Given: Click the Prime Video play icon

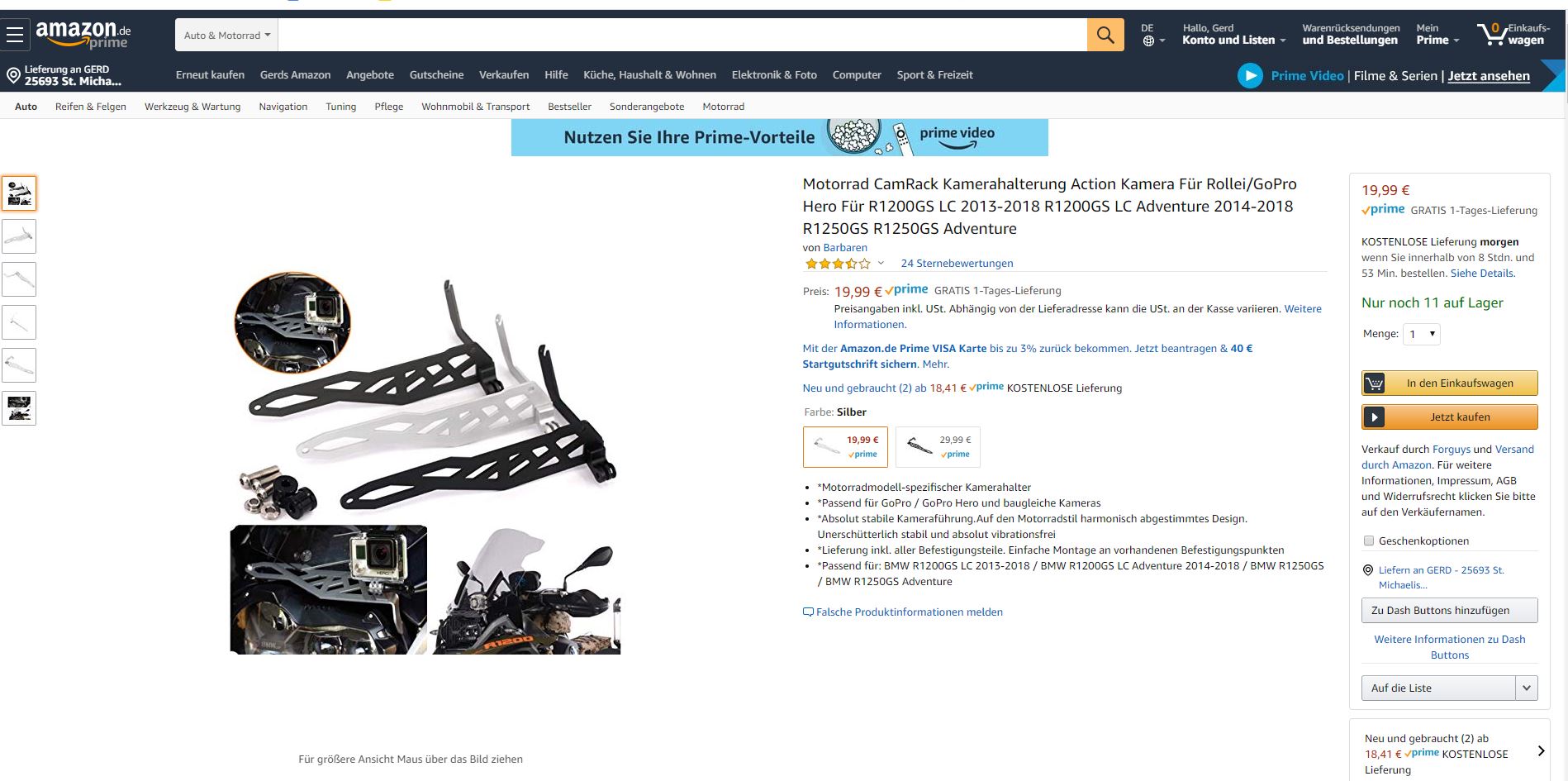Looking at the screenshot, I should coord(1250,76).
